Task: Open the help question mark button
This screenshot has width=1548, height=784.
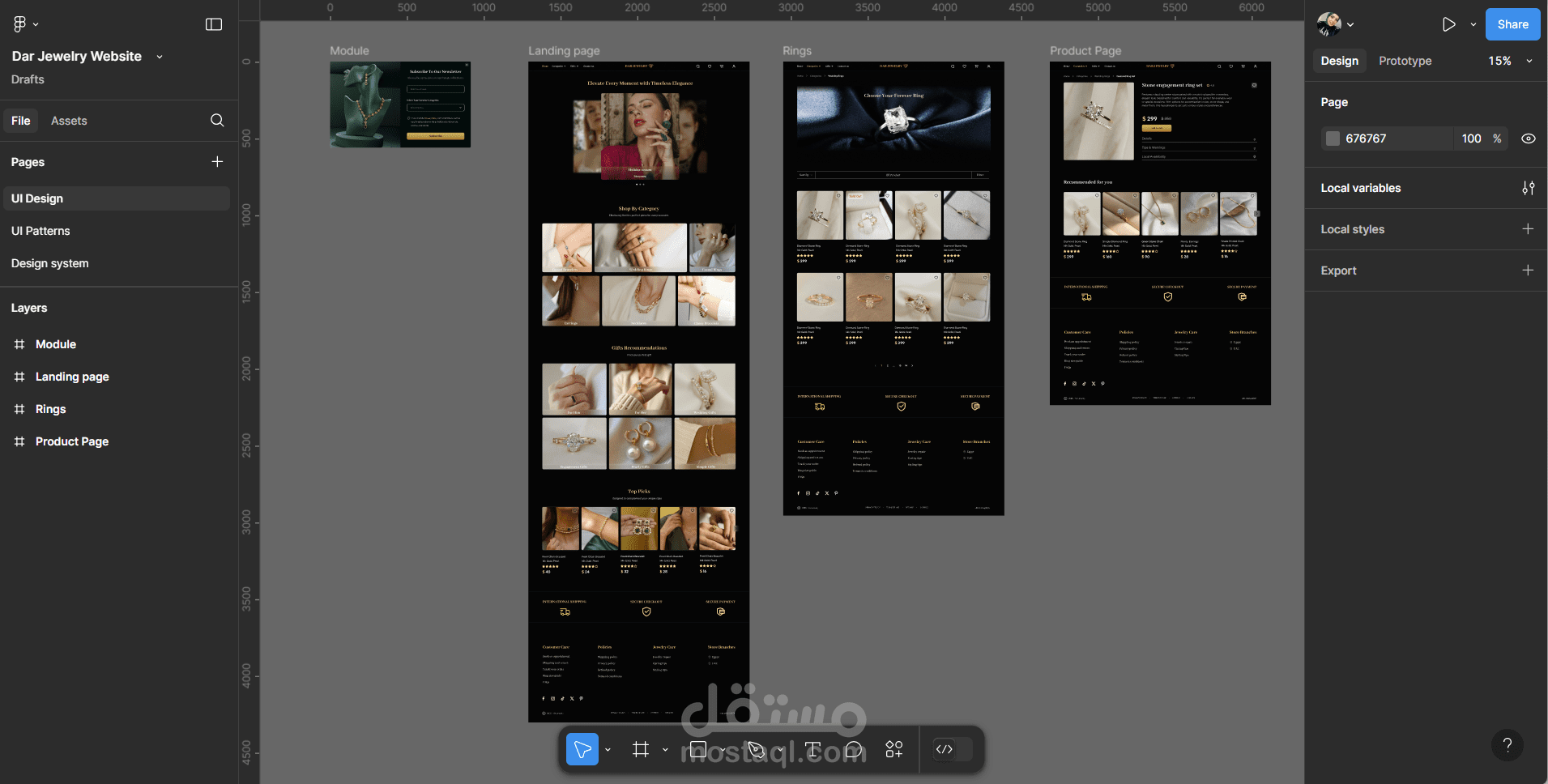Action: coord(1507,744)
